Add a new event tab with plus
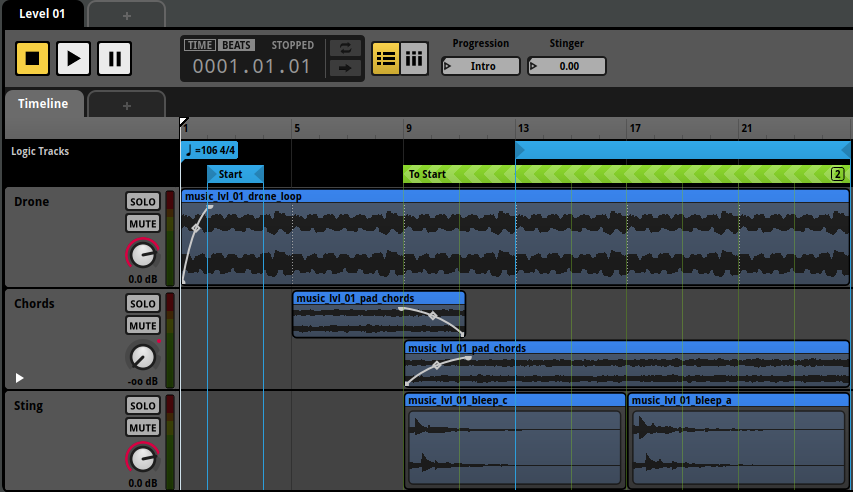Viewport: 853px width, 492px height. (x=126, y=15)
